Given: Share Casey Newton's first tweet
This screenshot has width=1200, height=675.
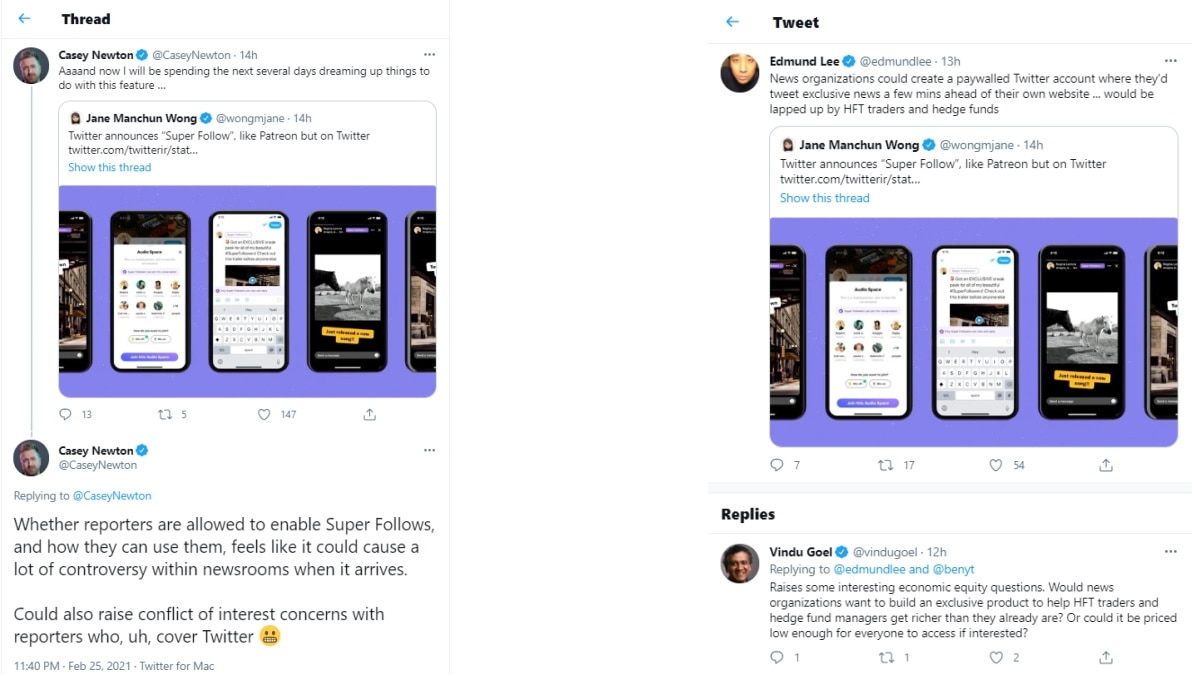Looking at the screenshot, I should (x=369, y=414).
